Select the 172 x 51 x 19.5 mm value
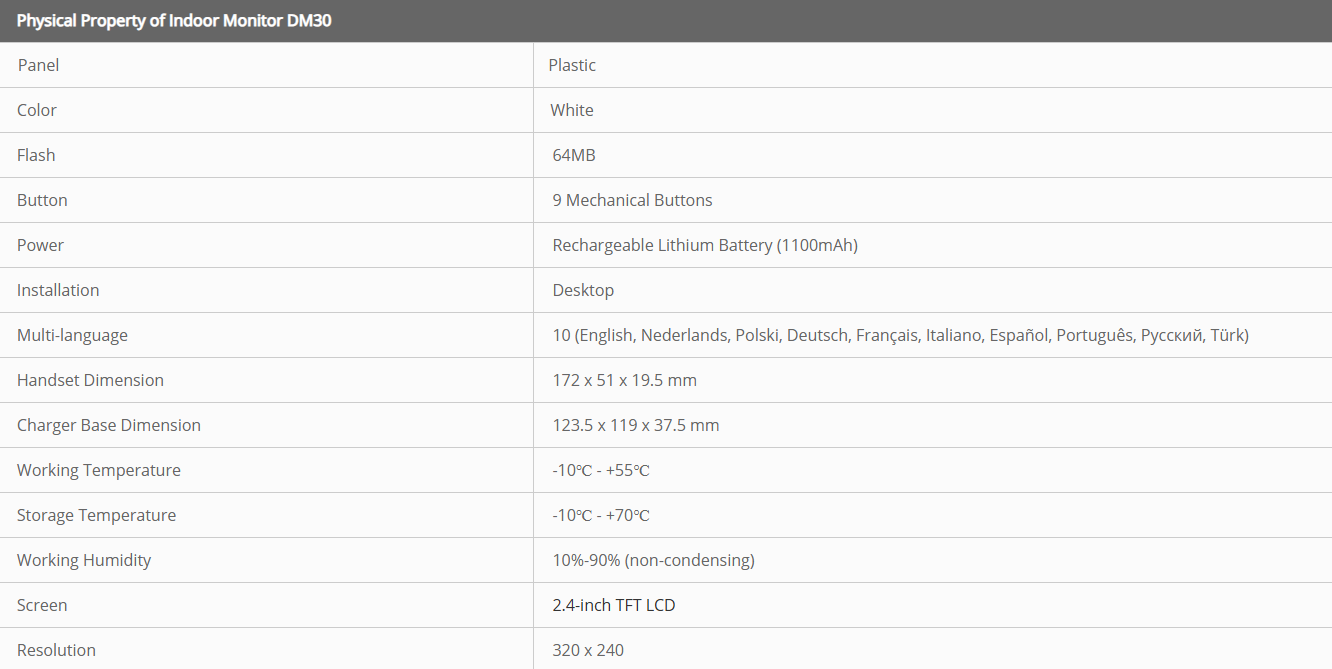The image size is (1332, 669). [624, 380]
